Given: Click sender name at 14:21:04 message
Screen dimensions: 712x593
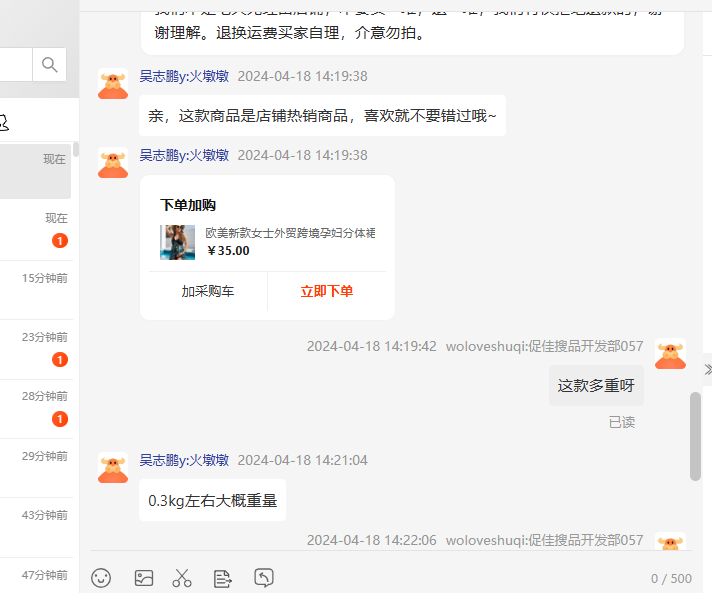Looking at the screenshot, I should [x=184, y=460].
